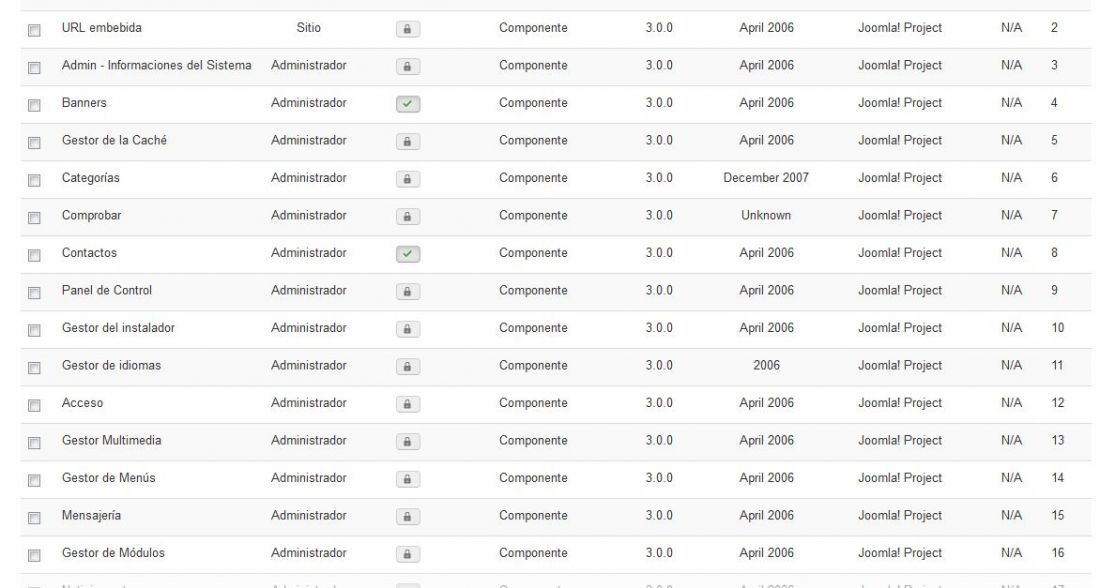The width and height of the screenshot is (1100, 588).
Task: Click the Contactos extension name
Action: [89, 253]
